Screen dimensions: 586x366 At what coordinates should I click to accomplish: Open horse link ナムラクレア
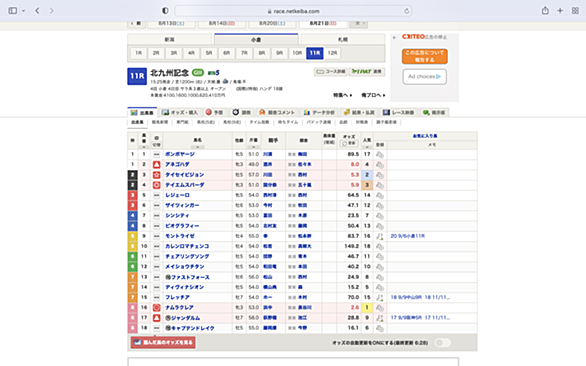179,308
